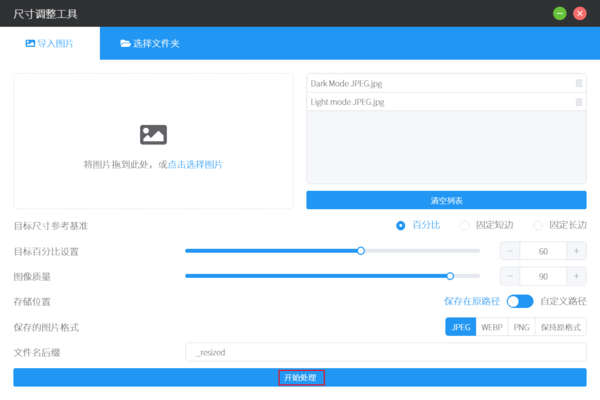
Task: Toggle the storage path switch
Action: (520, 301)
